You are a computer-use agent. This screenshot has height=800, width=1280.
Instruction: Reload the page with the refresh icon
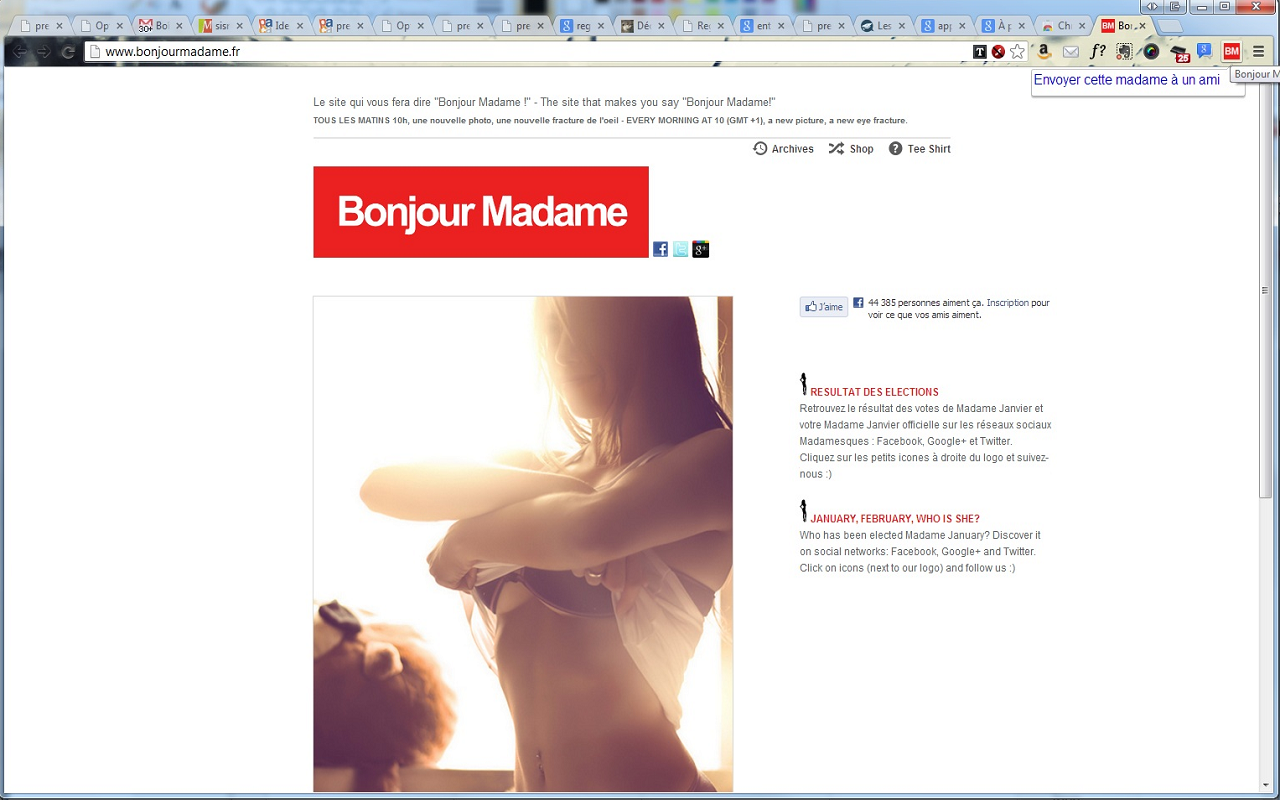[x=68, y=52]
